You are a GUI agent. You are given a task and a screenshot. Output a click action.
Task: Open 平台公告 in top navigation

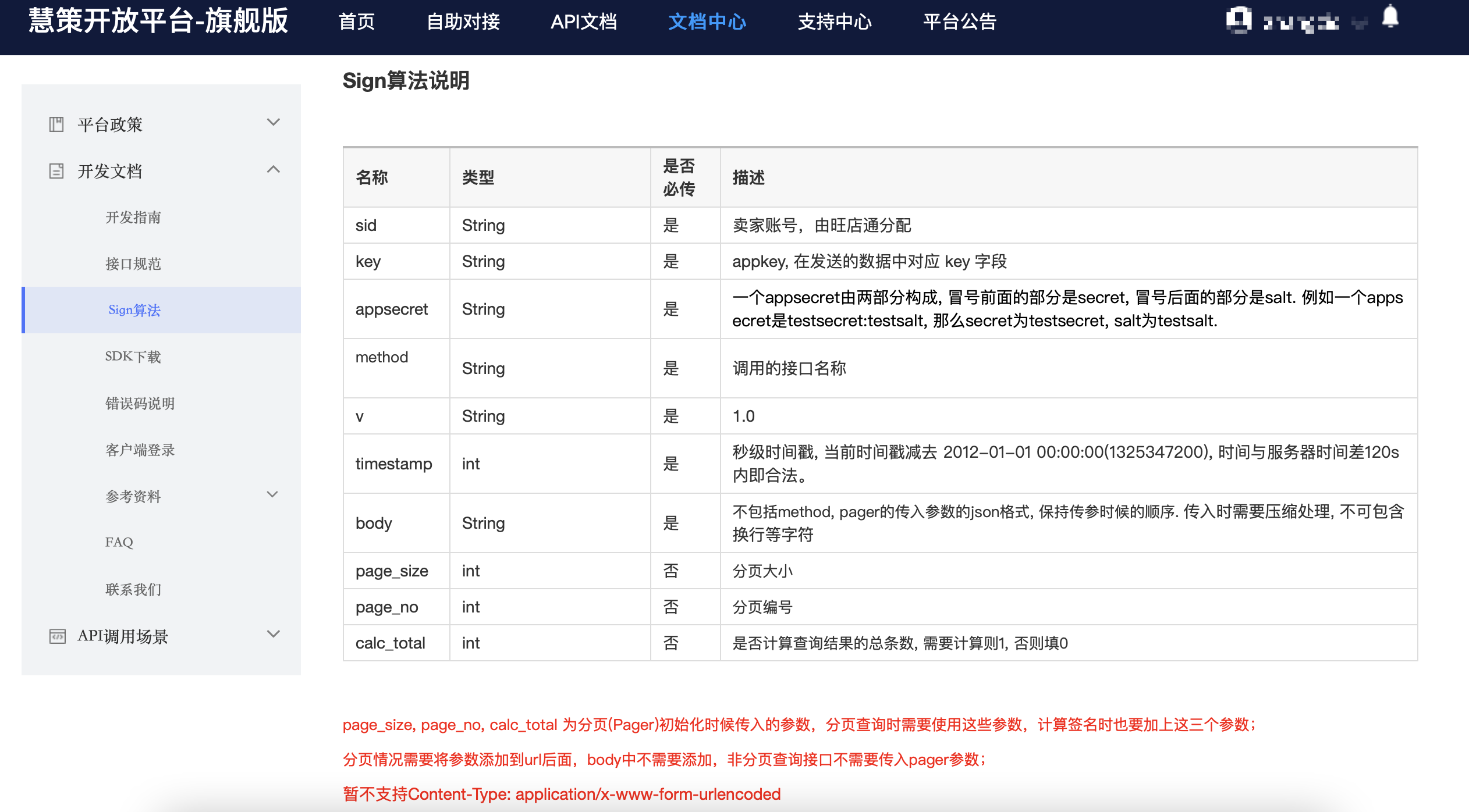[960, 22]
